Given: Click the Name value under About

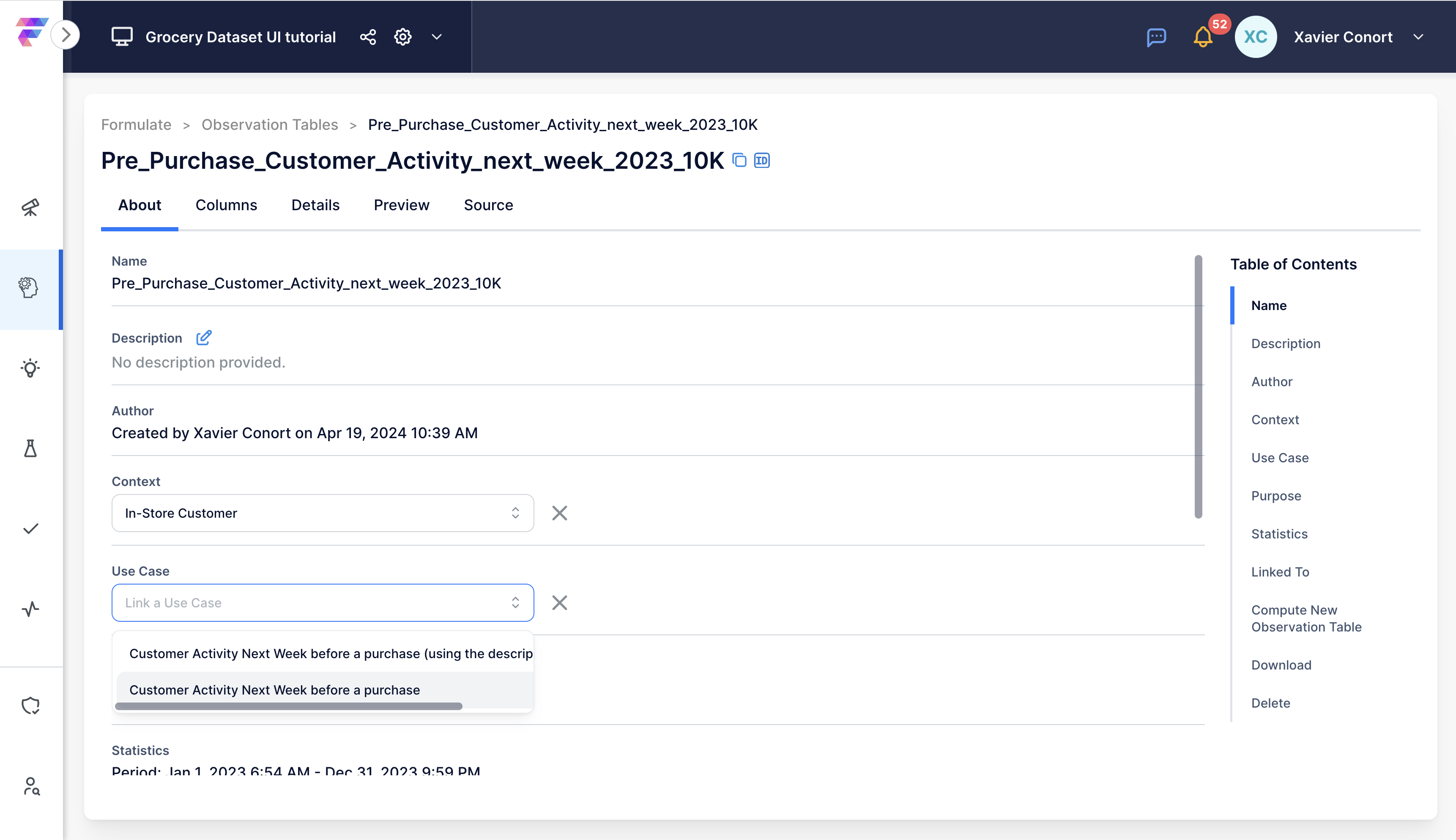Looking at the screenshot, I should tap(306, 283).
